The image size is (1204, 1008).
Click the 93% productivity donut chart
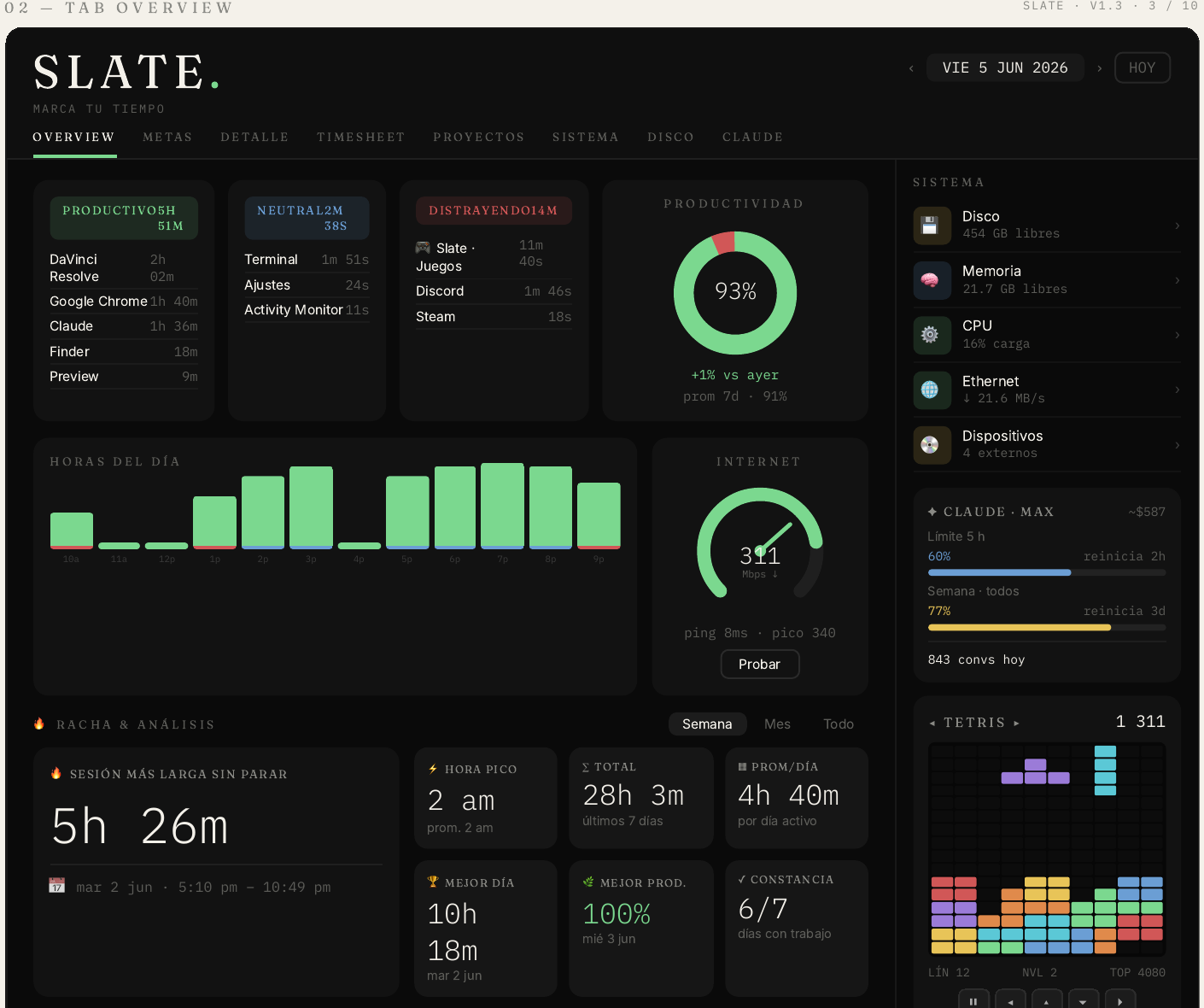(x=735, y=292)
